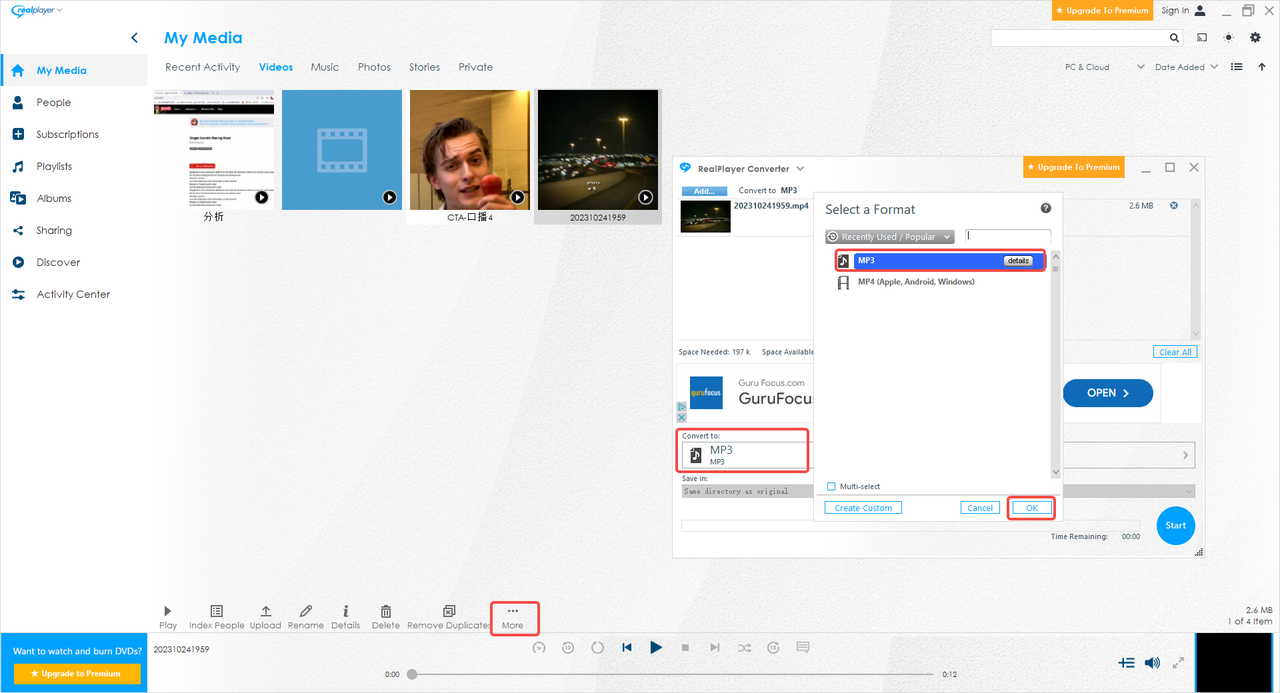Open the Recently Used / Popular dropdown
1280x693 pixels.
tap(890, 237)
